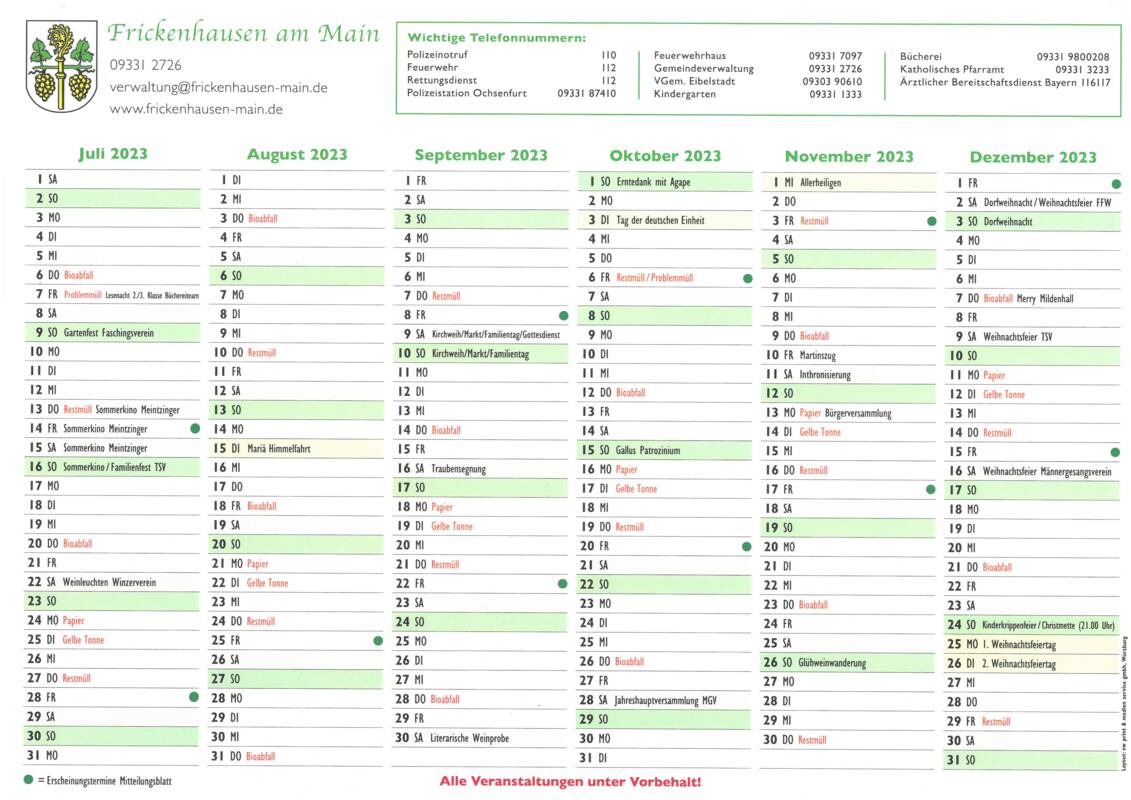Click Traubensegnung on 16 September
Viewport: 1131px width, 800px height.
tap(459, 469)
